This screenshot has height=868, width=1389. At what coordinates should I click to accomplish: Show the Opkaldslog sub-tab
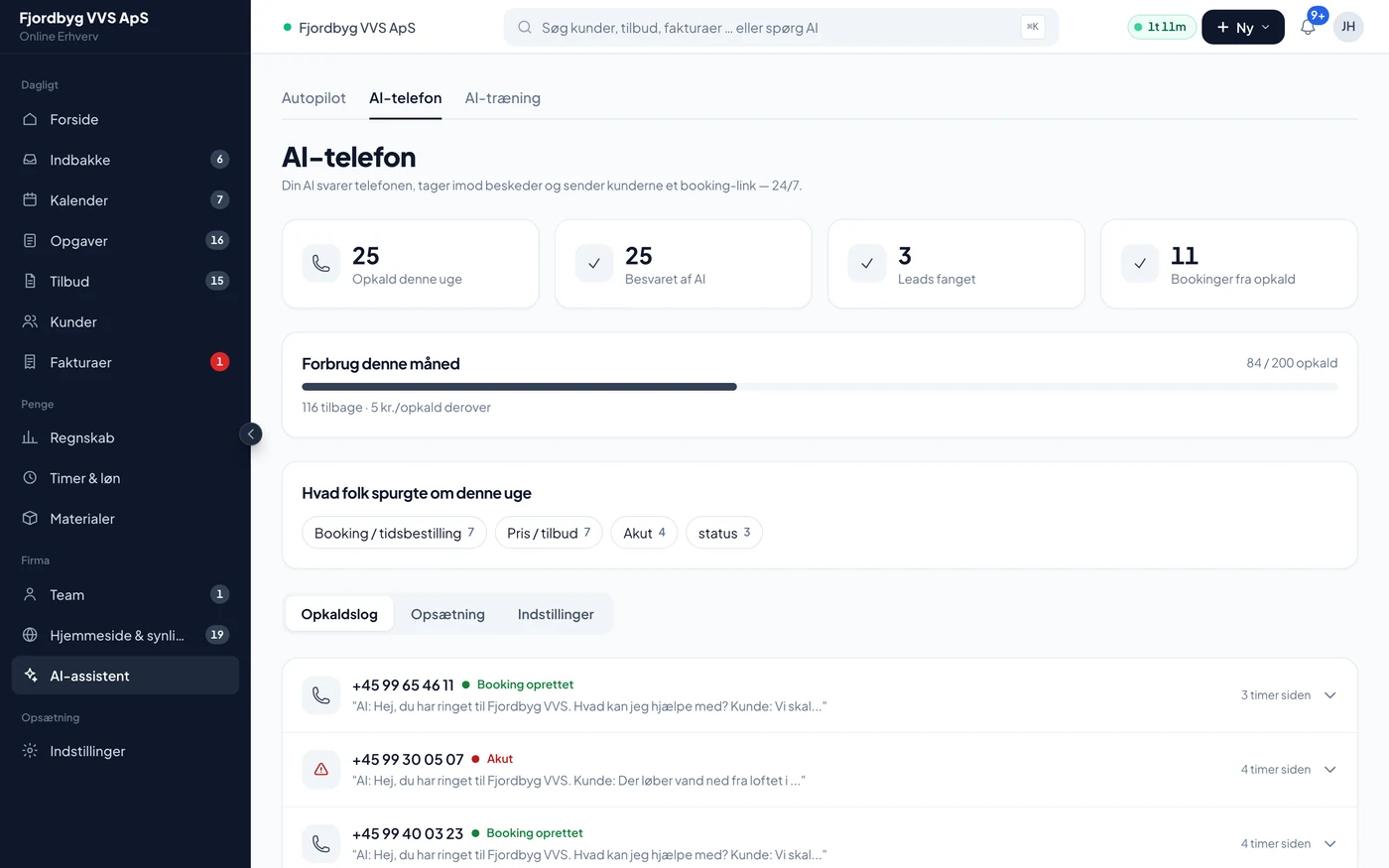click(x=339, y=614)
